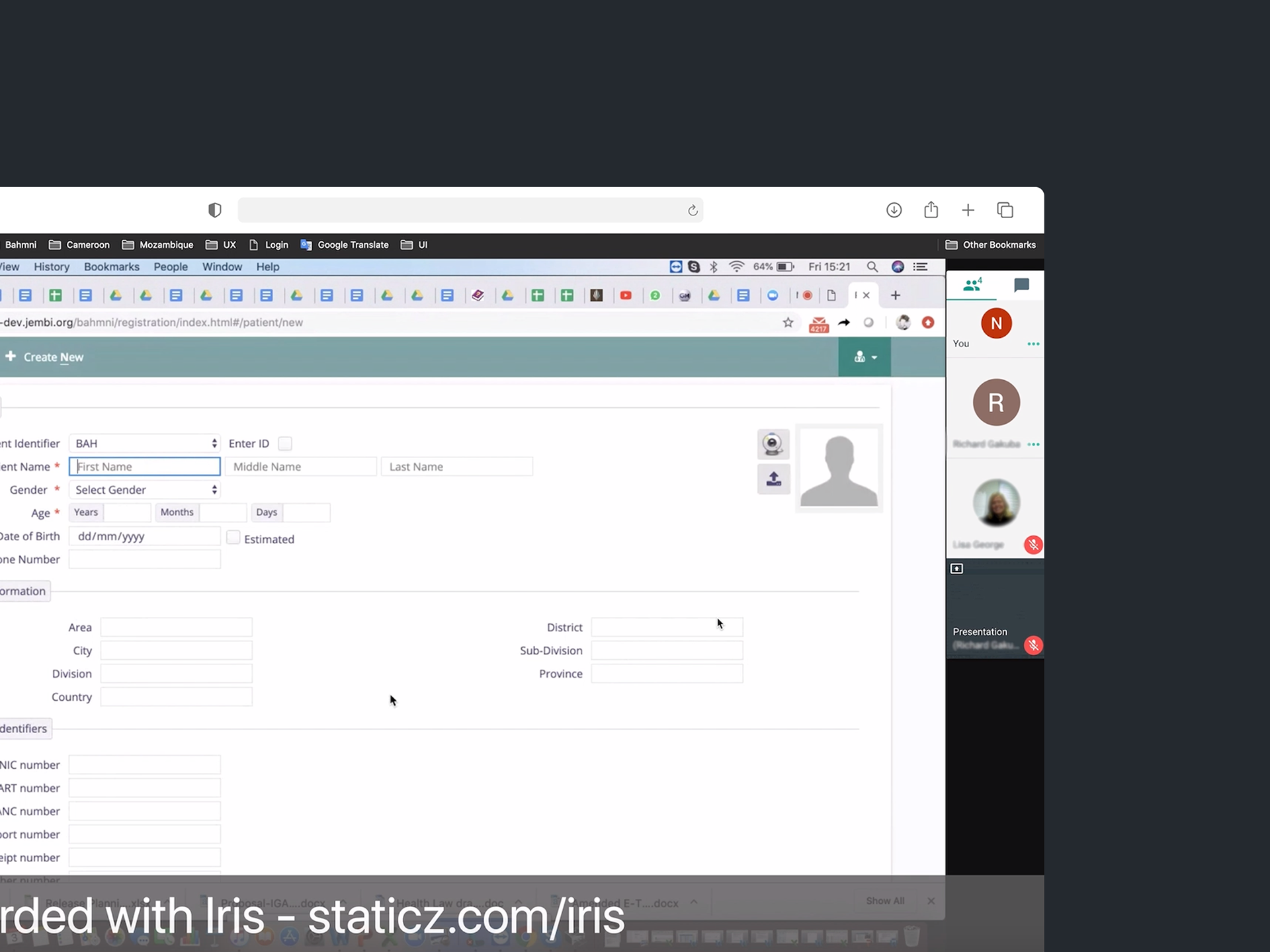The height and width of the screenshot is (952, 1270).
Task: Click the Create New link
Action: coord(54,357)
